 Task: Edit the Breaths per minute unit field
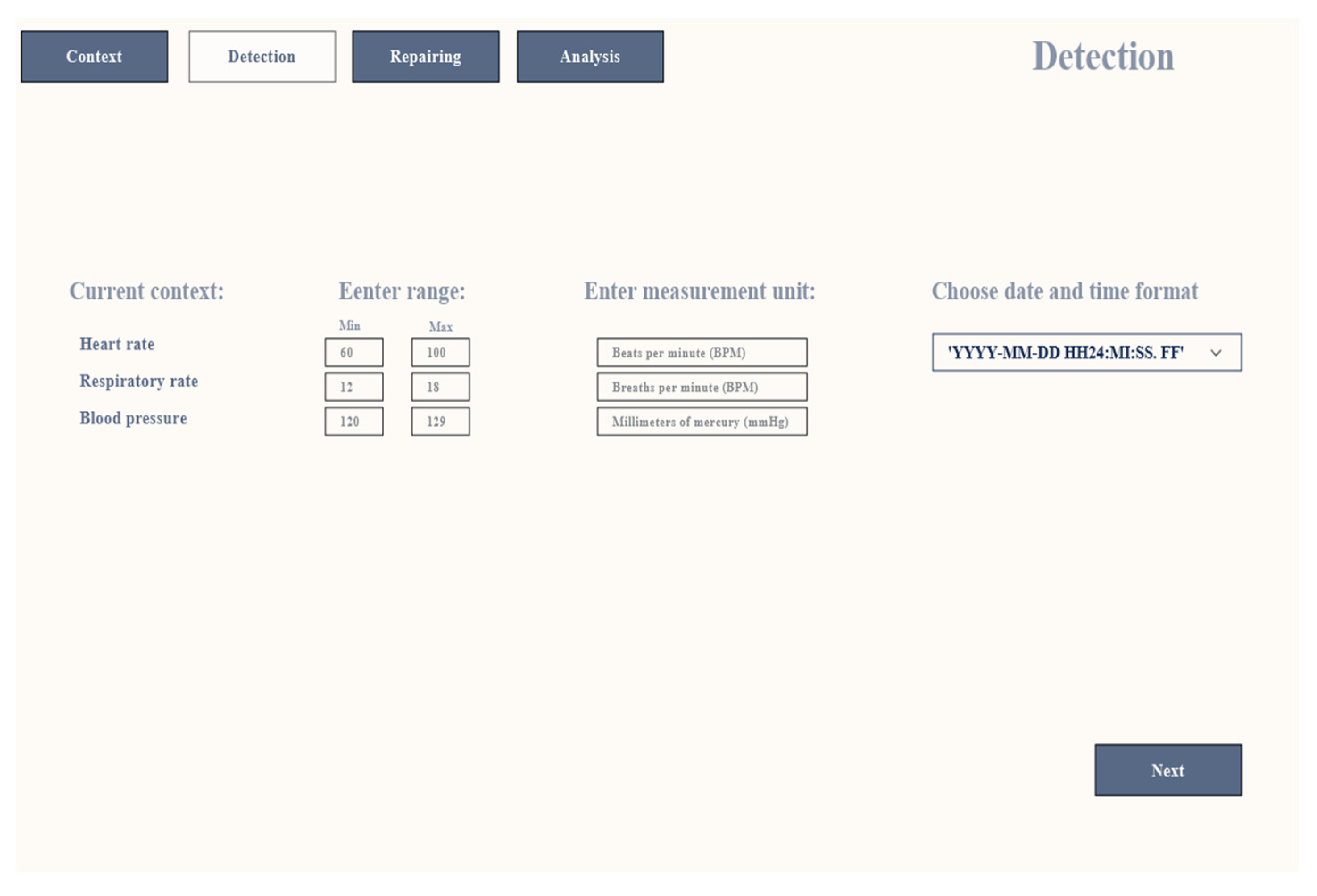(x=702, y=387)
